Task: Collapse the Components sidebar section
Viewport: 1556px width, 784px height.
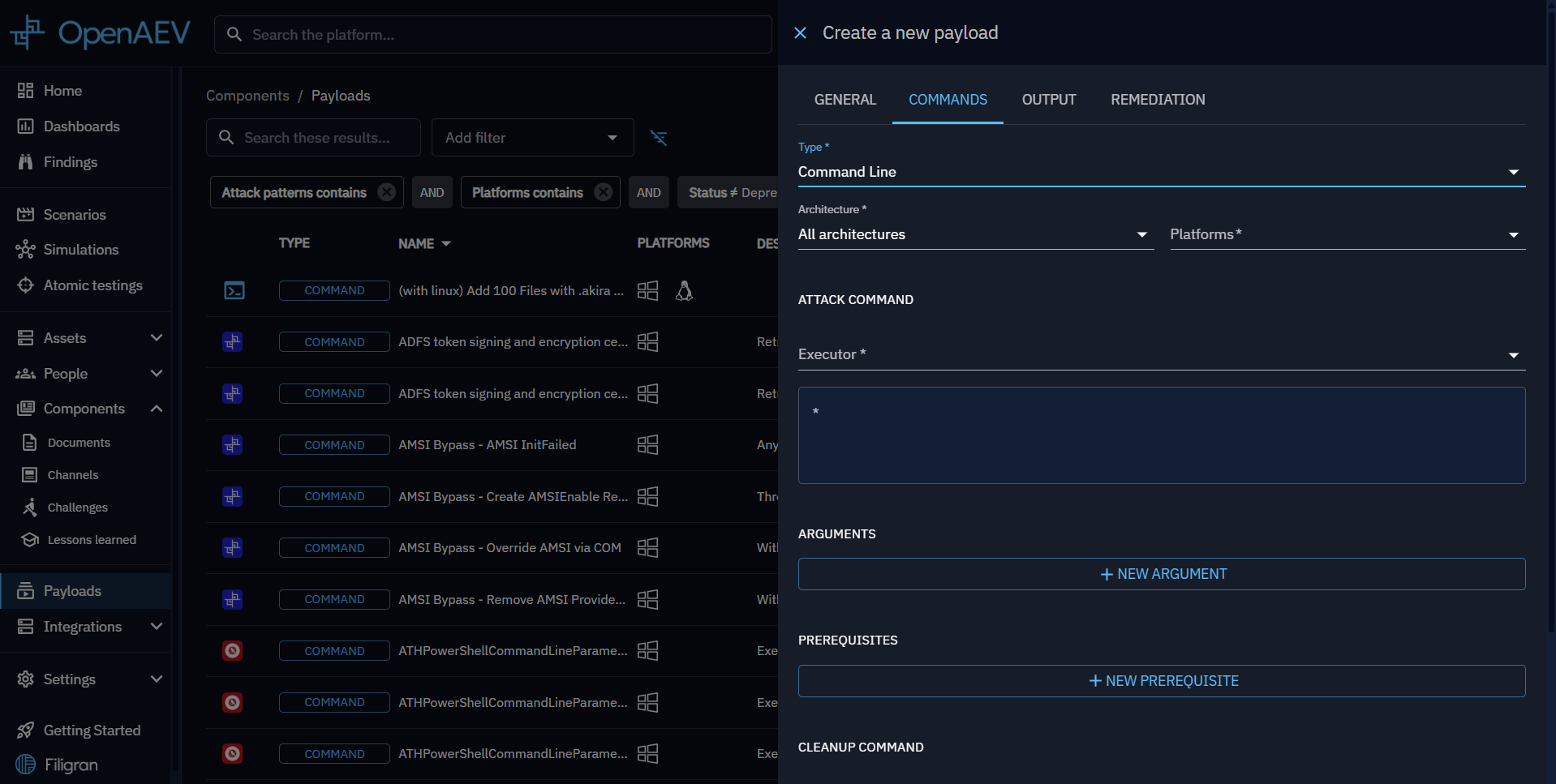Action: tap(157, 409)
